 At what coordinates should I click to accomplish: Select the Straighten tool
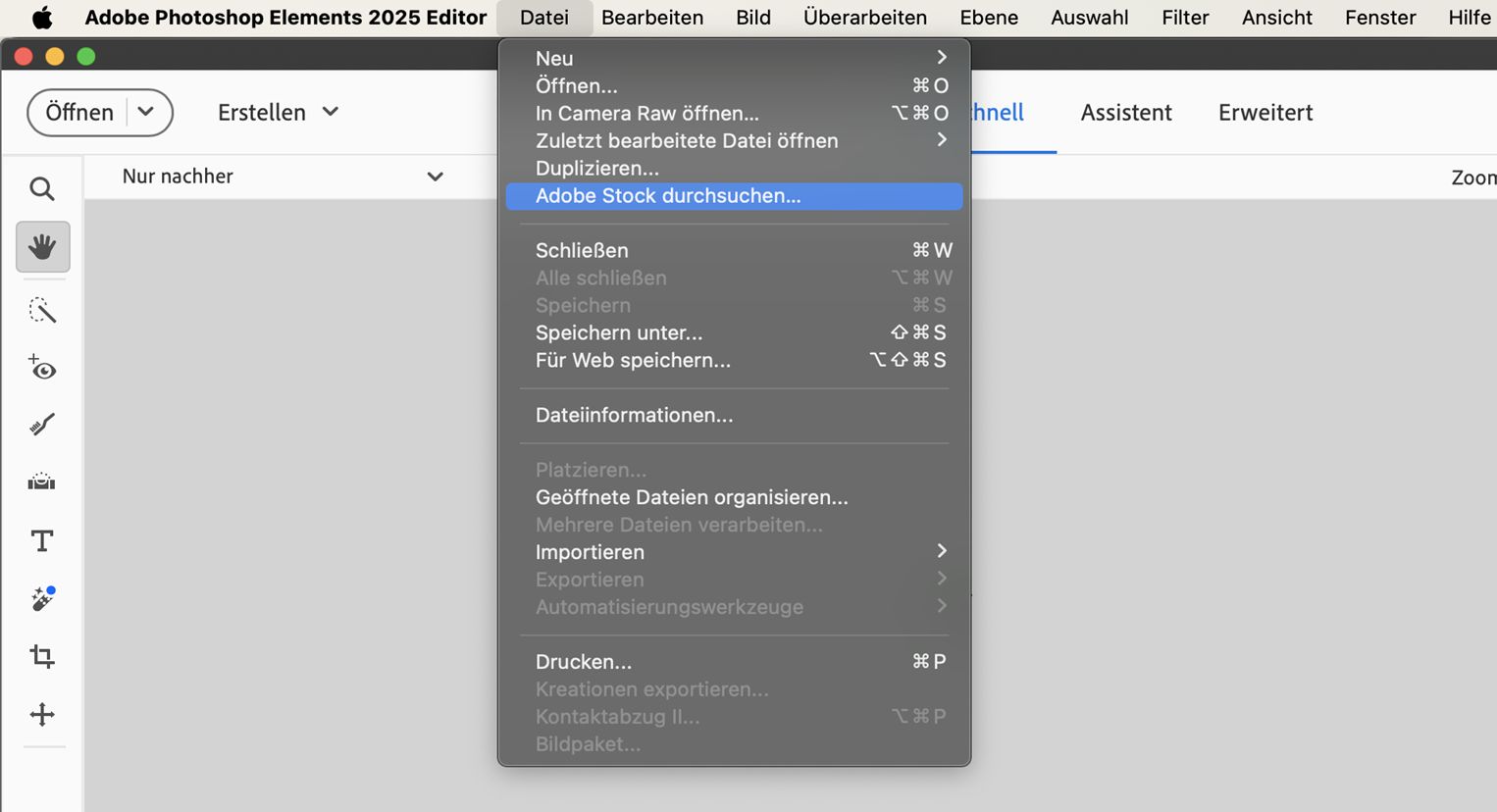coord(42,482)
